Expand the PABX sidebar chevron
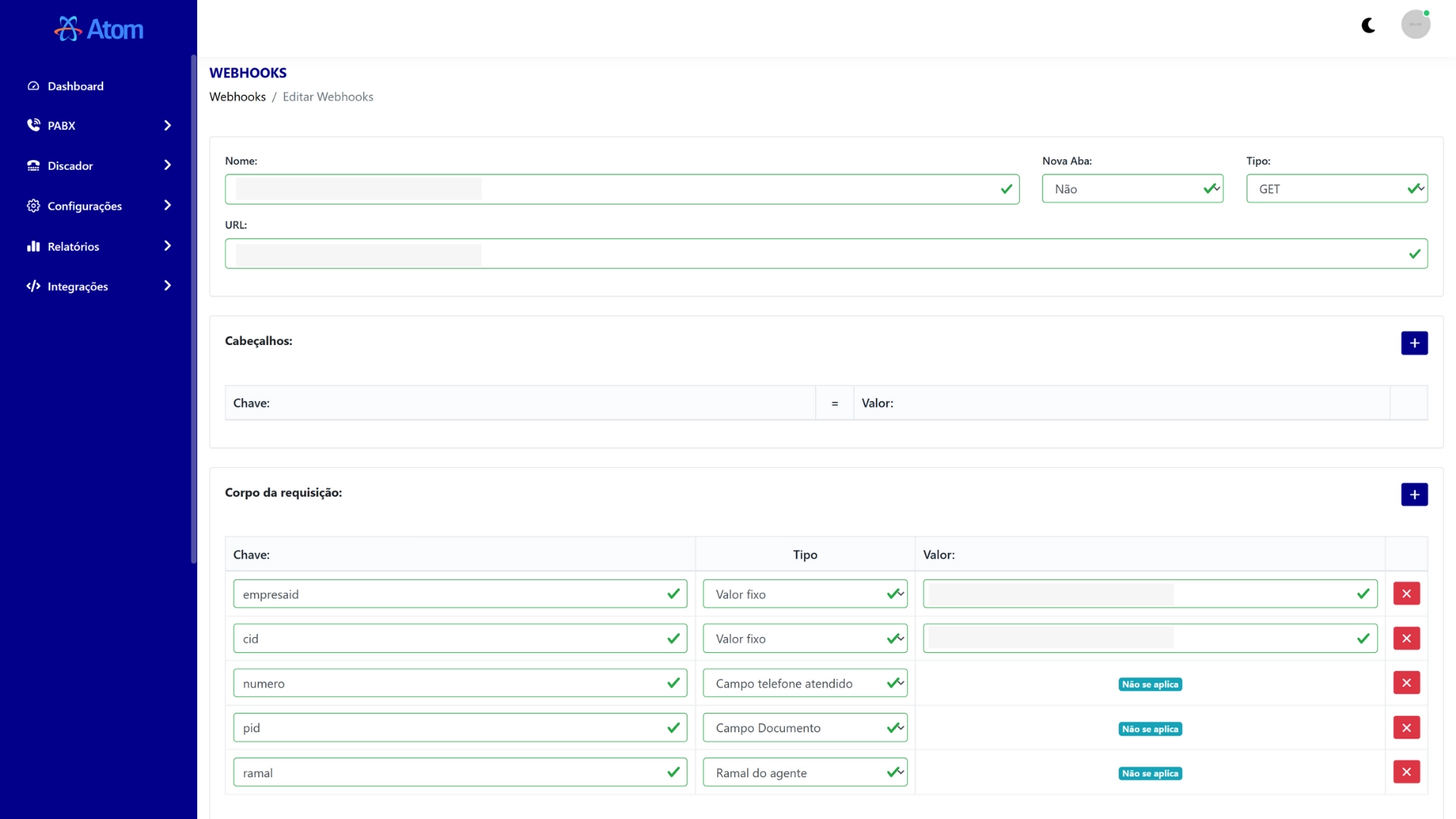 pos(167,125)
